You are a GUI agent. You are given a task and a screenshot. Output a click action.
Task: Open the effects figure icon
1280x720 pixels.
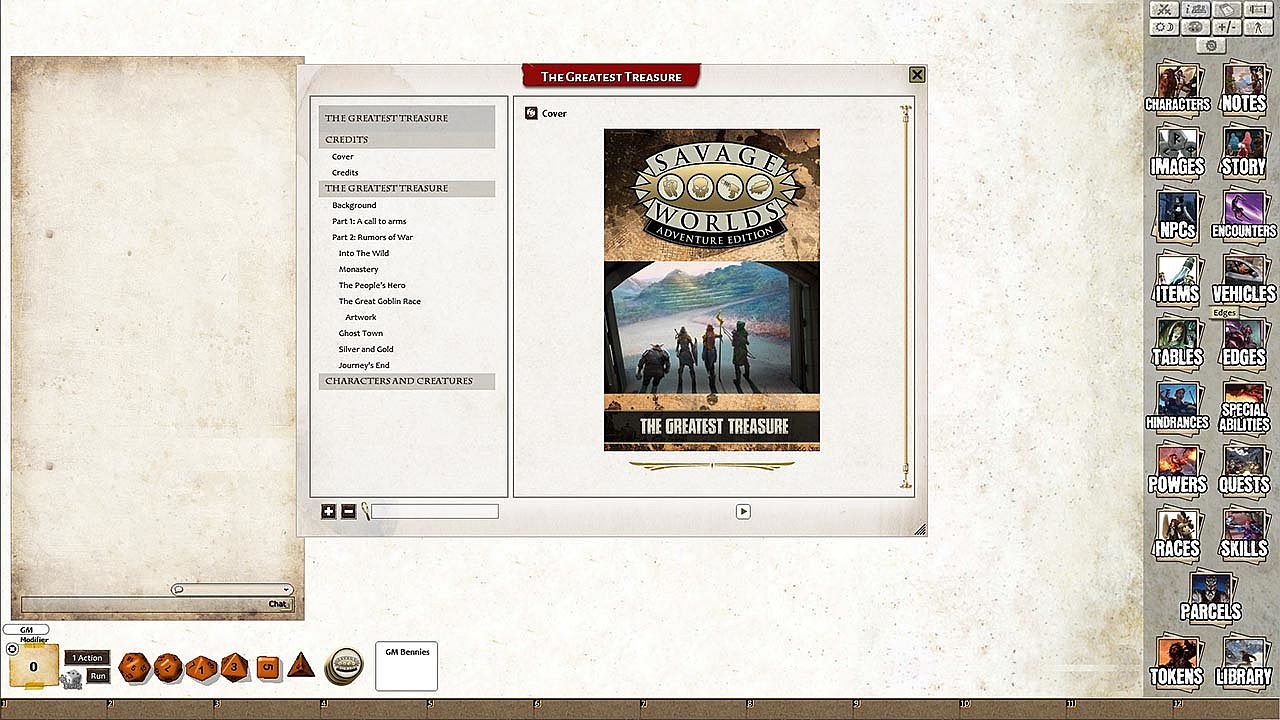click(1259, 27)
